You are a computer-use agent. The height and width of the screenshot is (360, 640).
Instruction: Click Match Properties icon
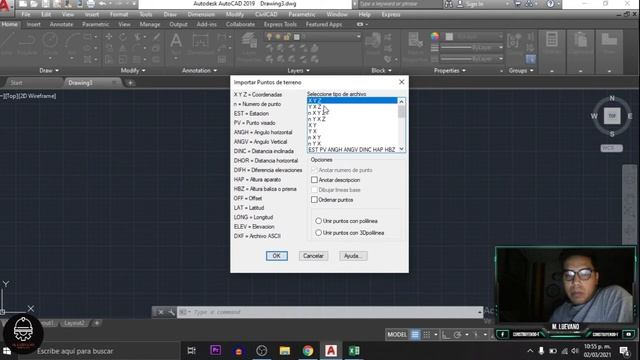pos(416,46)
